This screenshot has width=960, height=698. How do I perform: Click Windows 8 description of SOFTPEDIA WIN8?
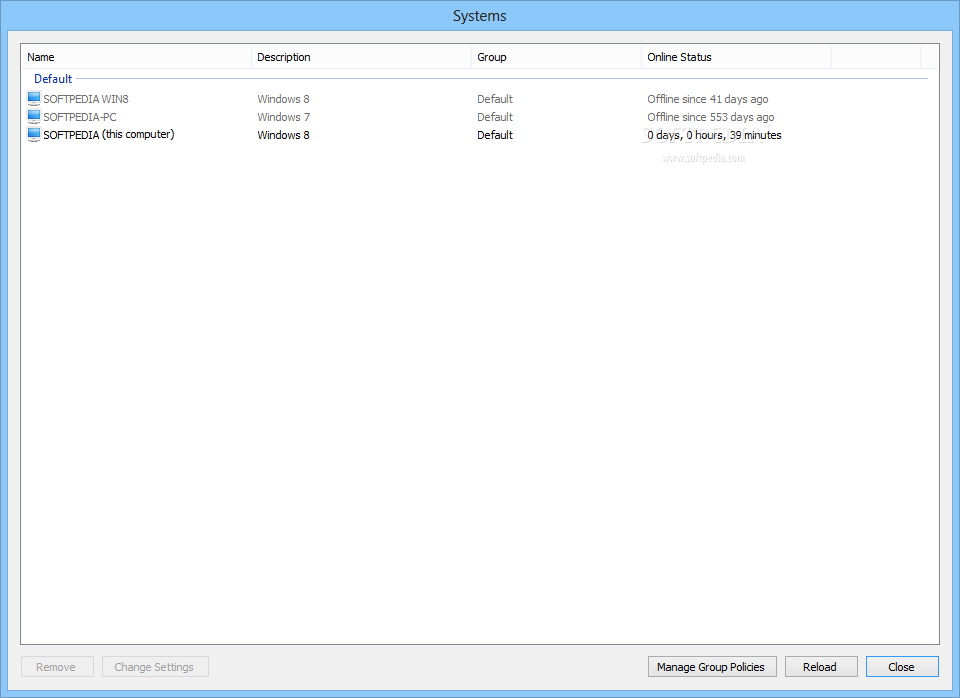(x=283, y=99)
